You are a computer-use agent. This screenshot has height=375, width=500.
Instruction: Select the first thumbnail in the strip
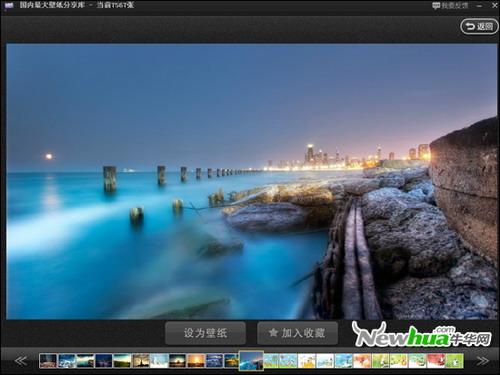point(48,361)
